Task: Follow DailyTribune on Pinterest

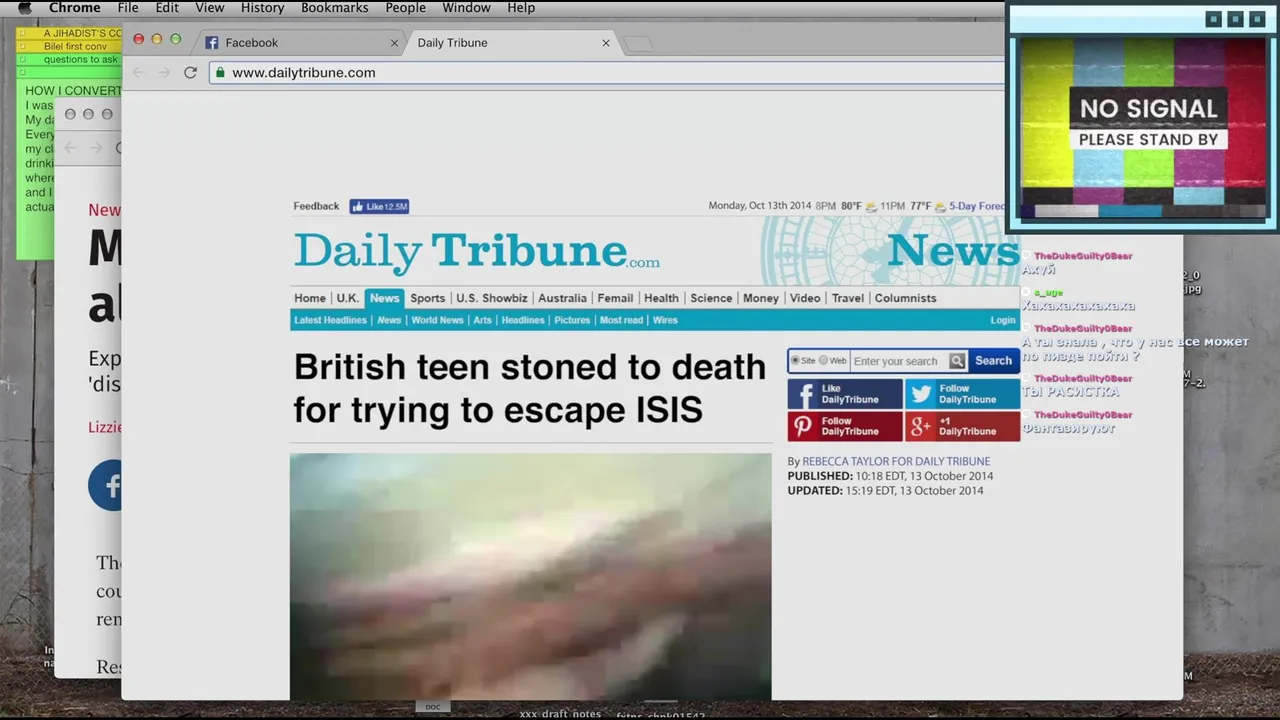Action: [845, 426]
